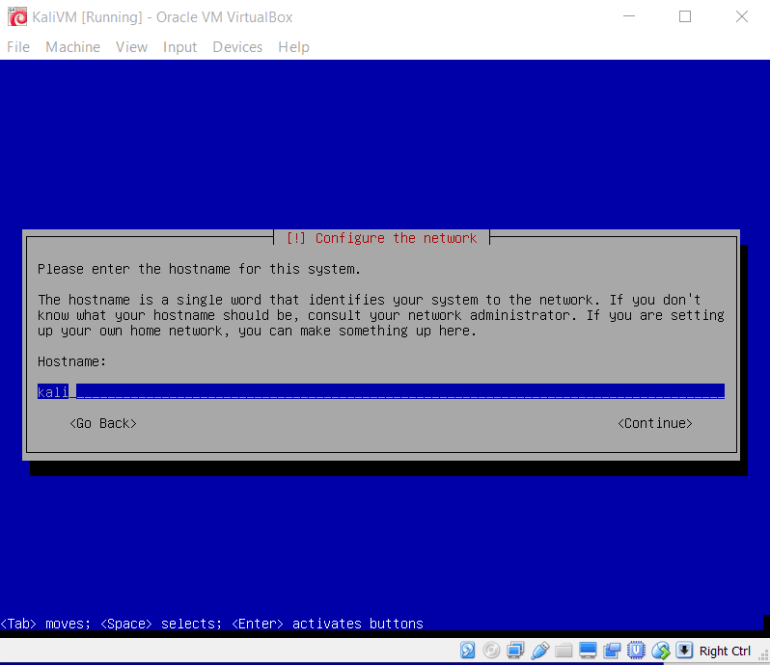Click the Tab moves help text line
This screenshot has width=770, height=665.
(212, 624)
